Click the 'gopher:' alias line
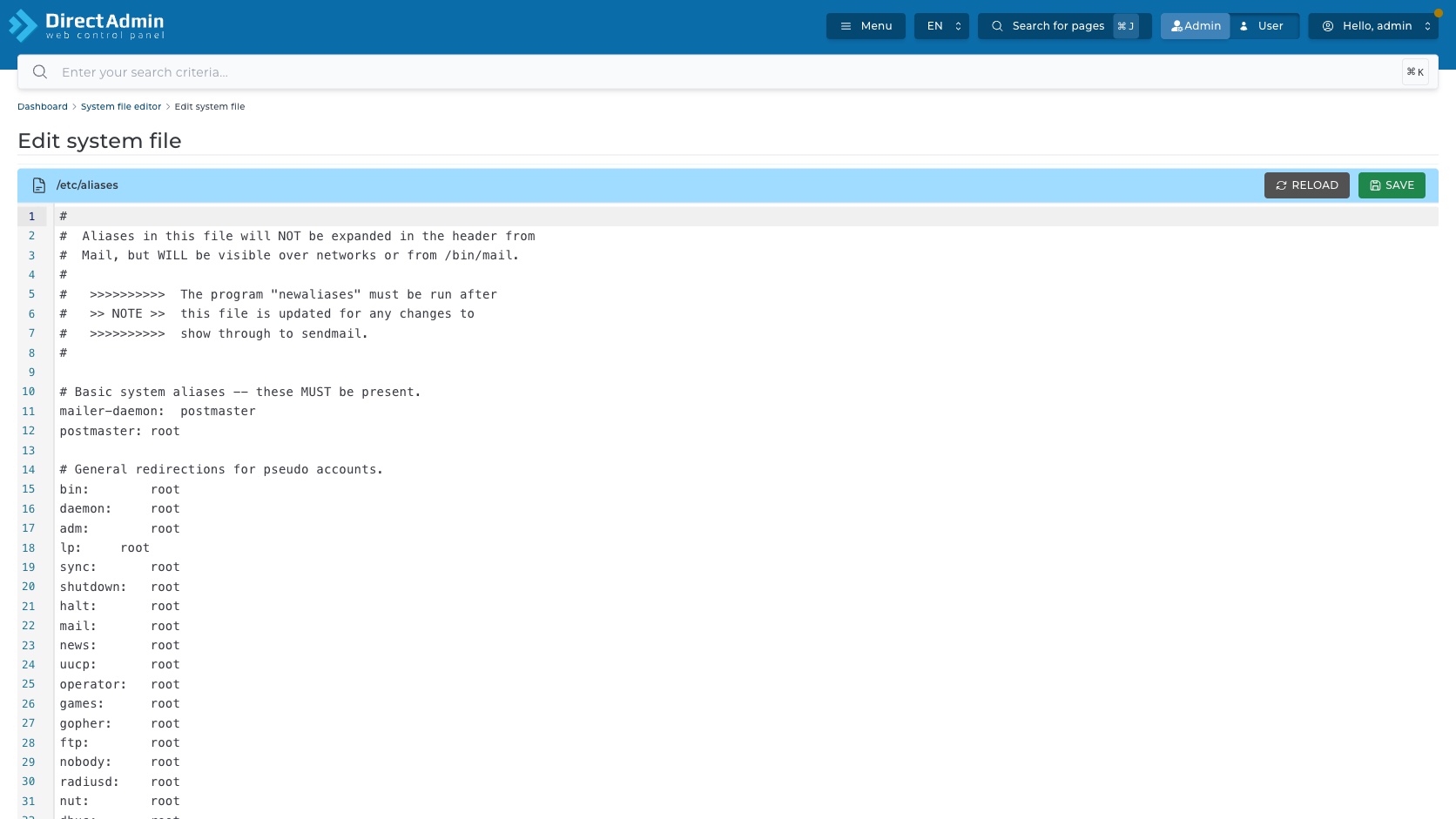1456x819 pixels. coord(119,723)
